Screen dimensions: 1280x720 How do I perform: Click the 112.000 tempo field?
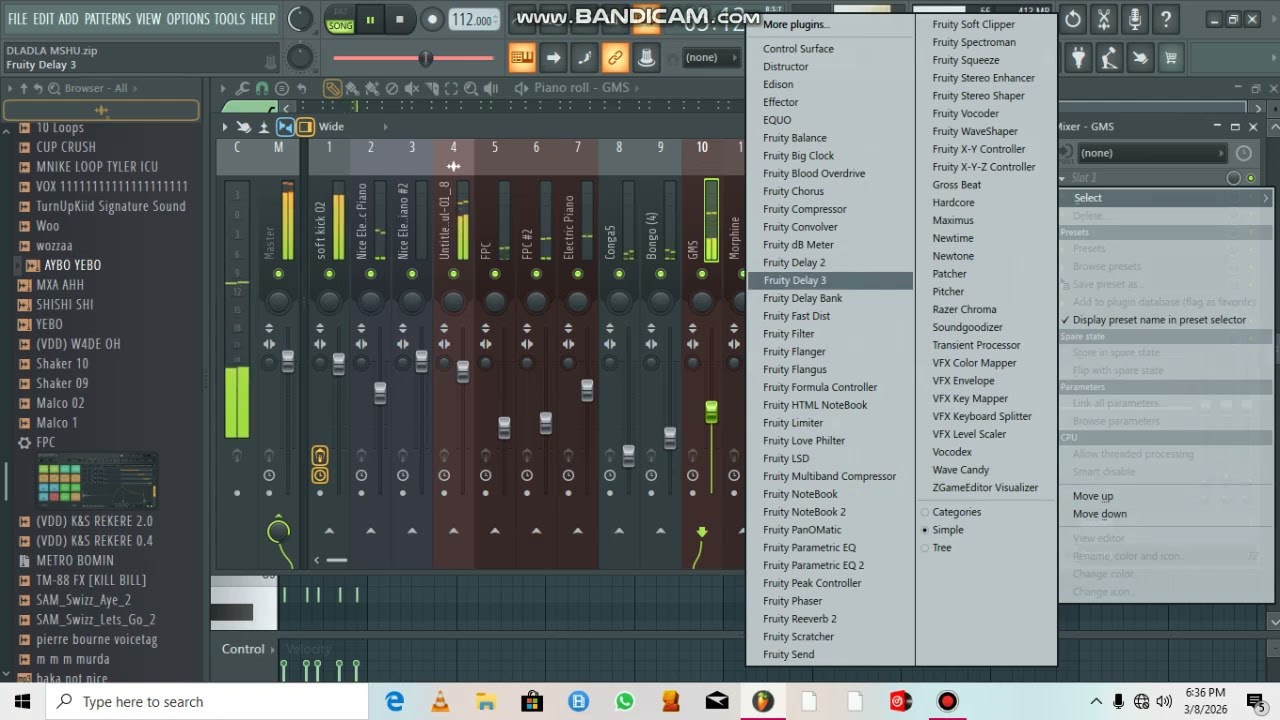(x=473, y=20)
